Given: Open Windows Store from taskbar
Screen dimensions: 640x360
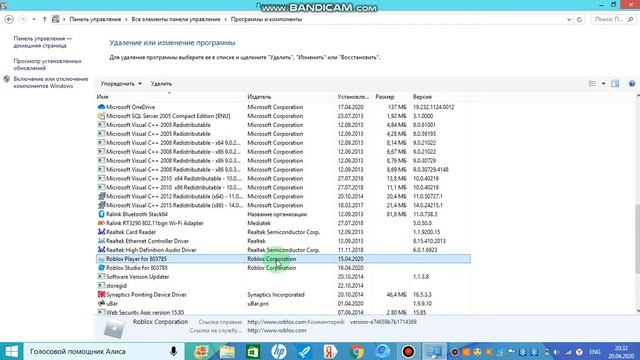Looking at the screenshot, I should click(x=253, y=351).
